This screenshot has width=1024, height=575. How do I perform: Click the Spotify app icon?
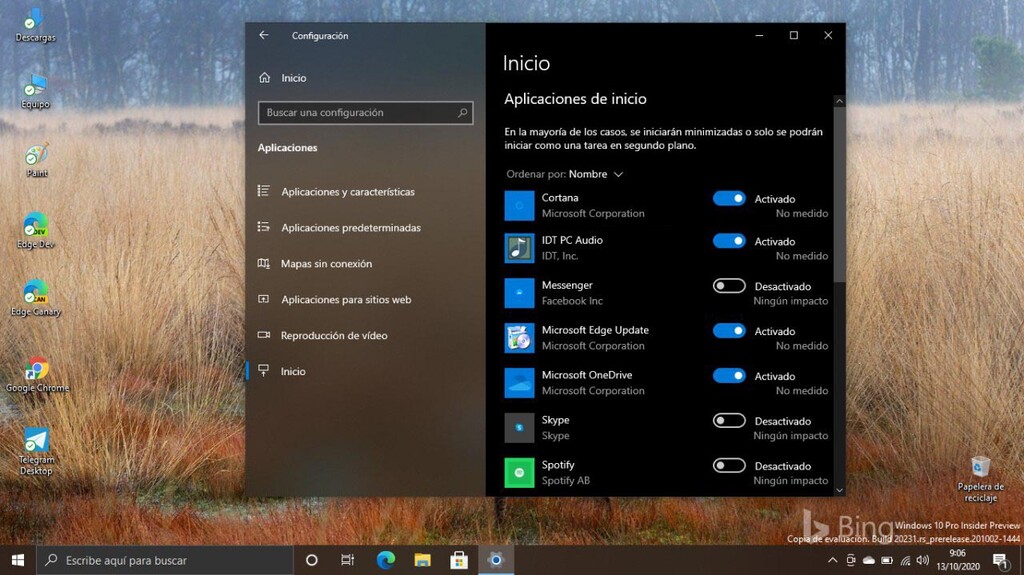click(519, 472)
